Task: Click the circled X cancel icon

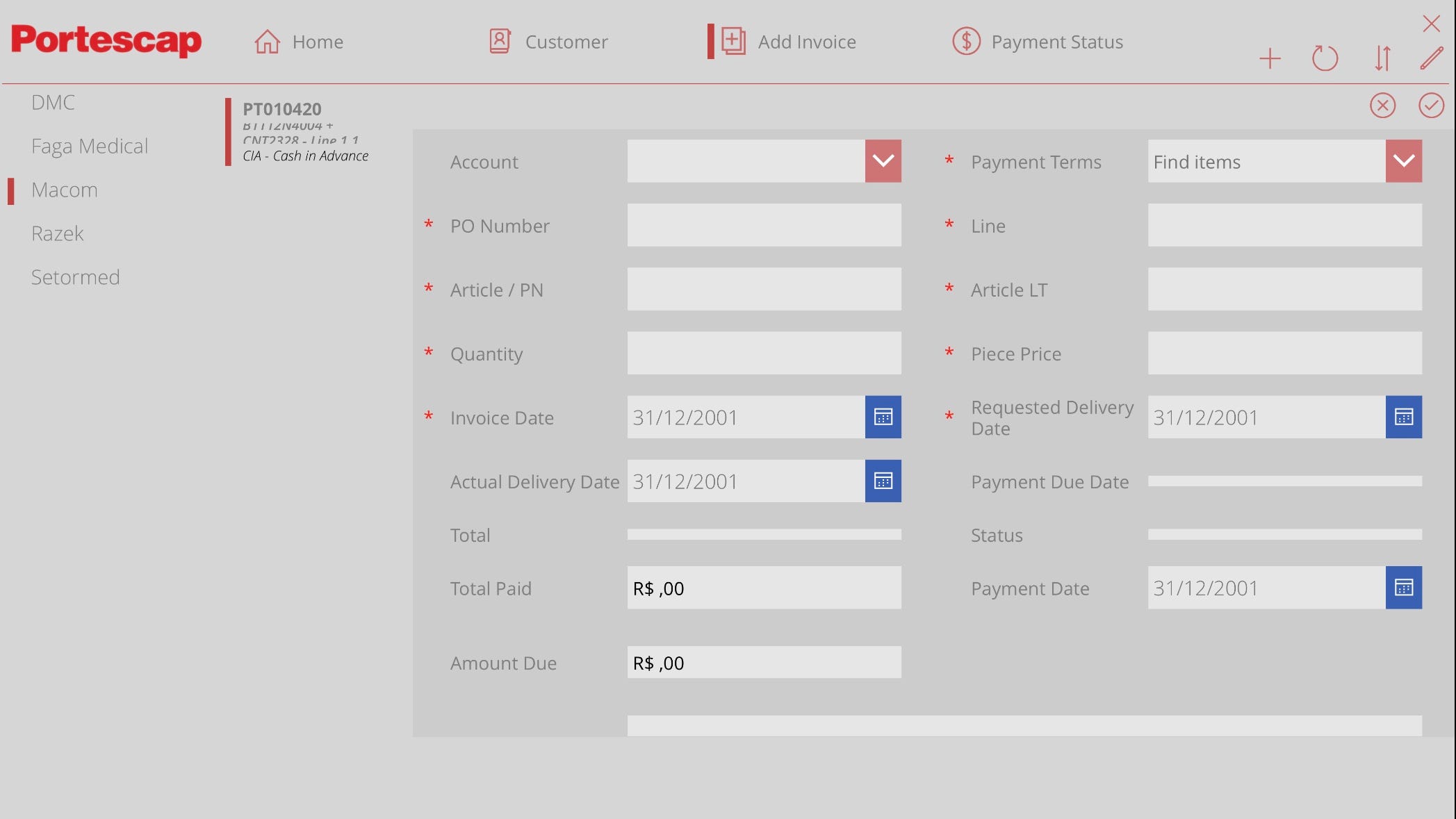Action: pos(1382,106)
